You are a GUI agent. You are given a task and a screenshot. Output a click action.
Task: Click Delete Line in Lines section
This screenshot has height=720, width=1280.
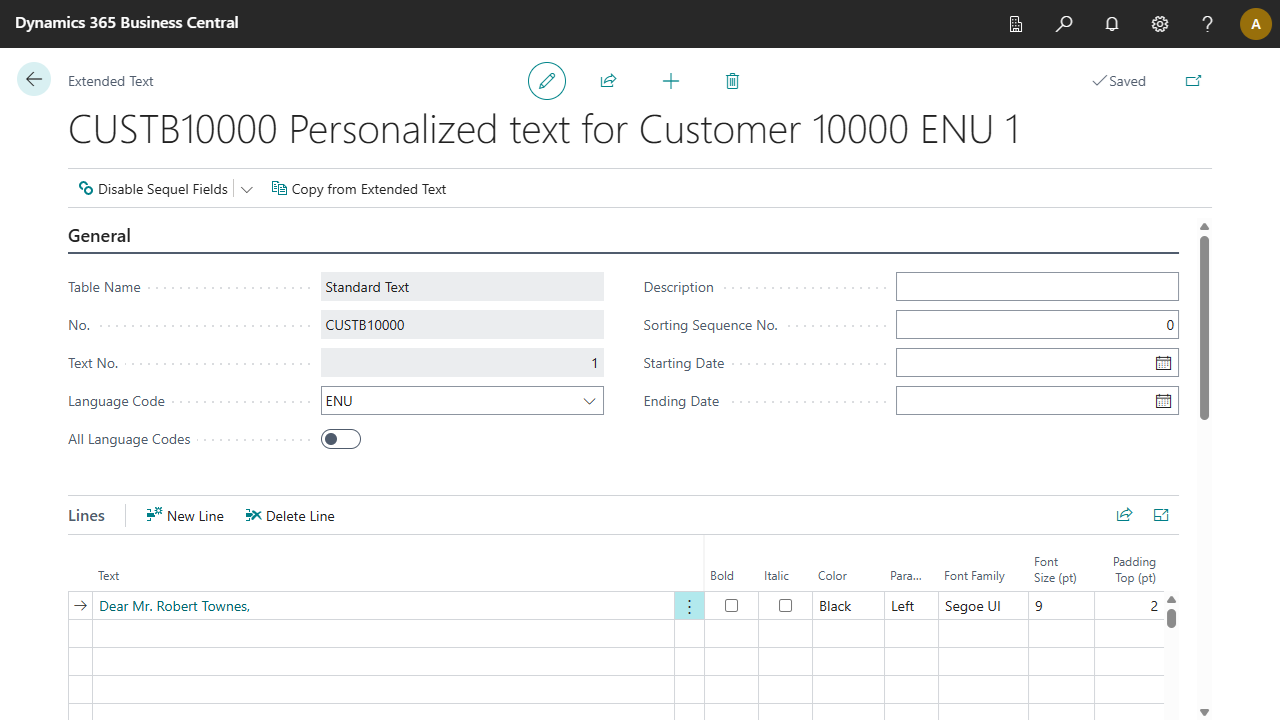(x=290, y=516)
